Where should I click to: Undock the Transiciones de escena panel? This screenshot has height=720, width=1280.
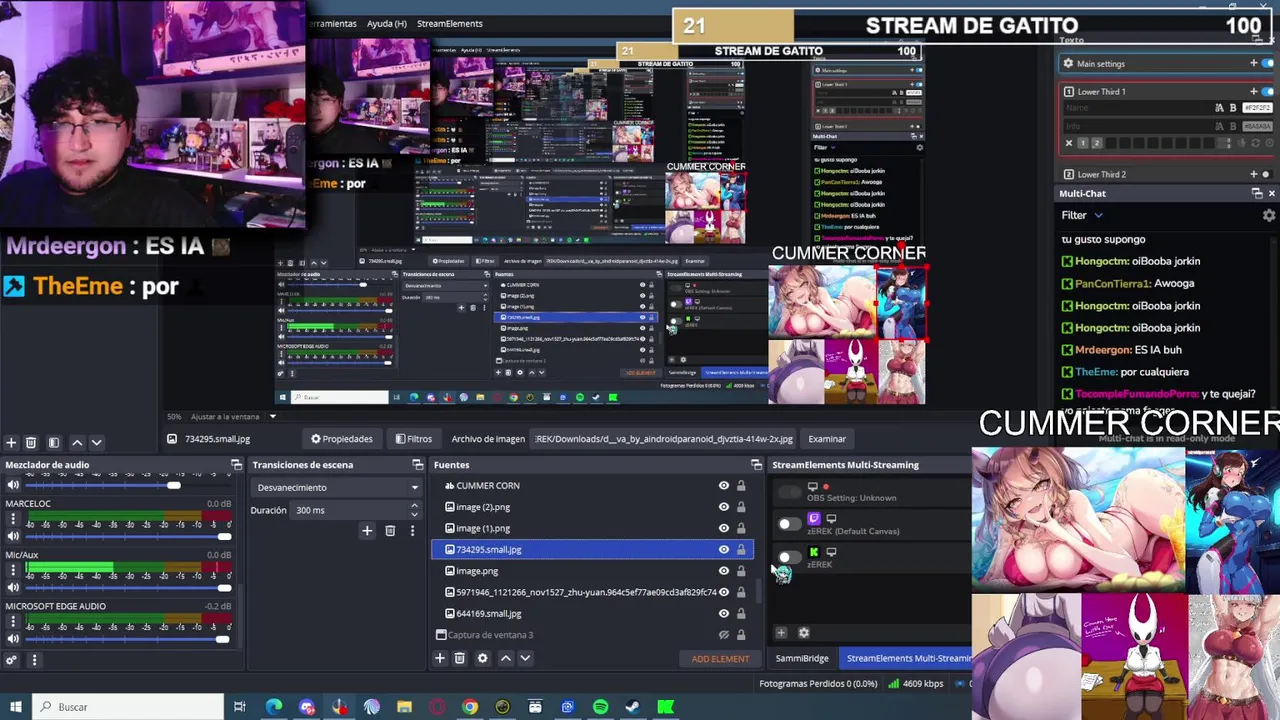coord(417,465)
